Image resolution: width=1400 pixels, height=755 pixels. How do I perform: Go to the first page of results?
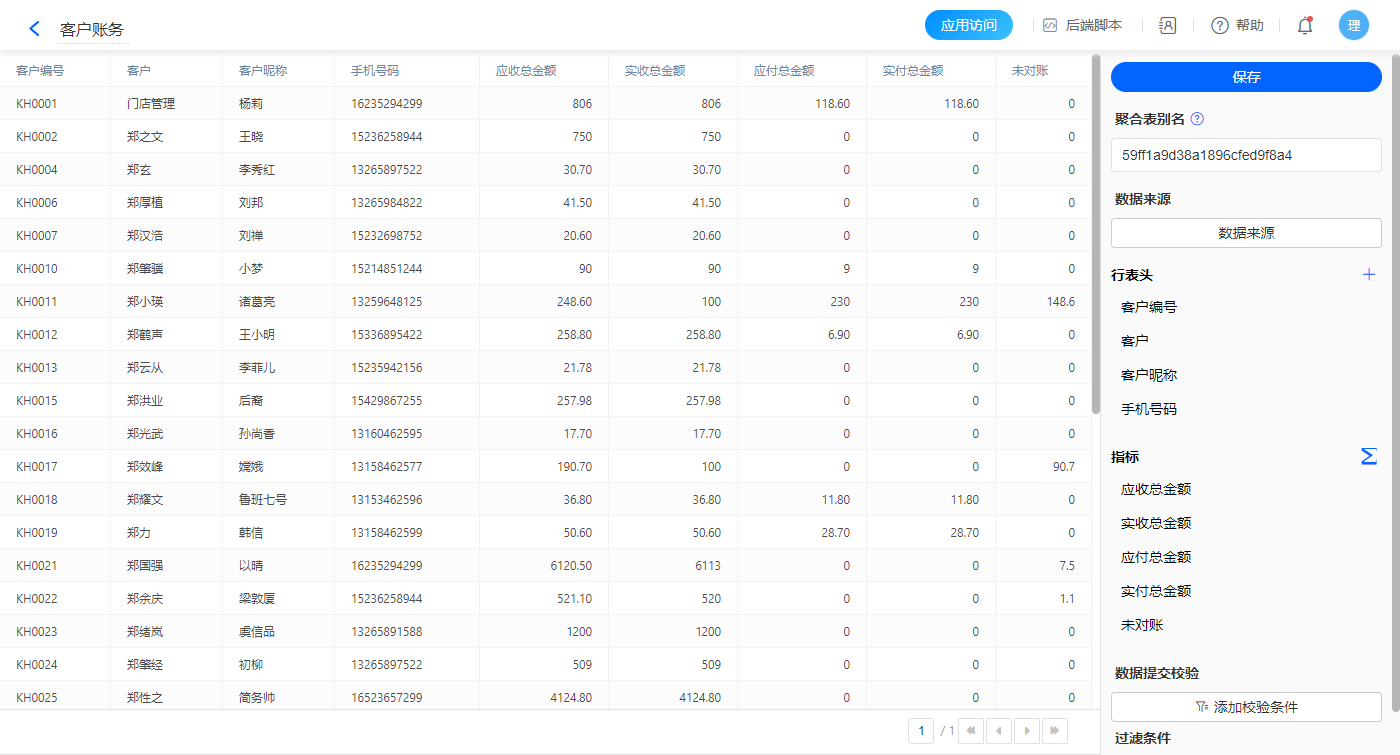(x=971, y=731)
